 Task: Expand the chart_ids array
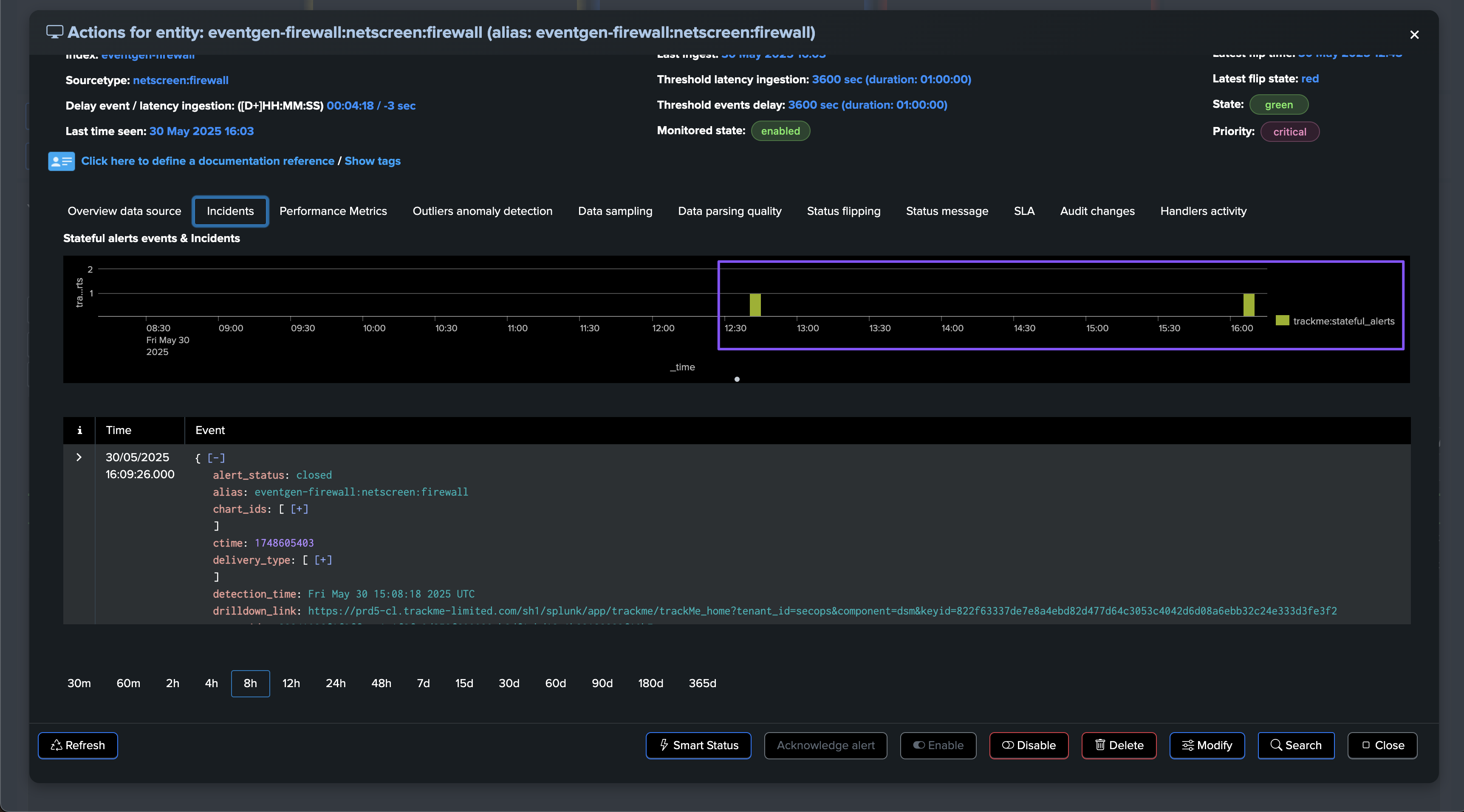pos(300,509)
